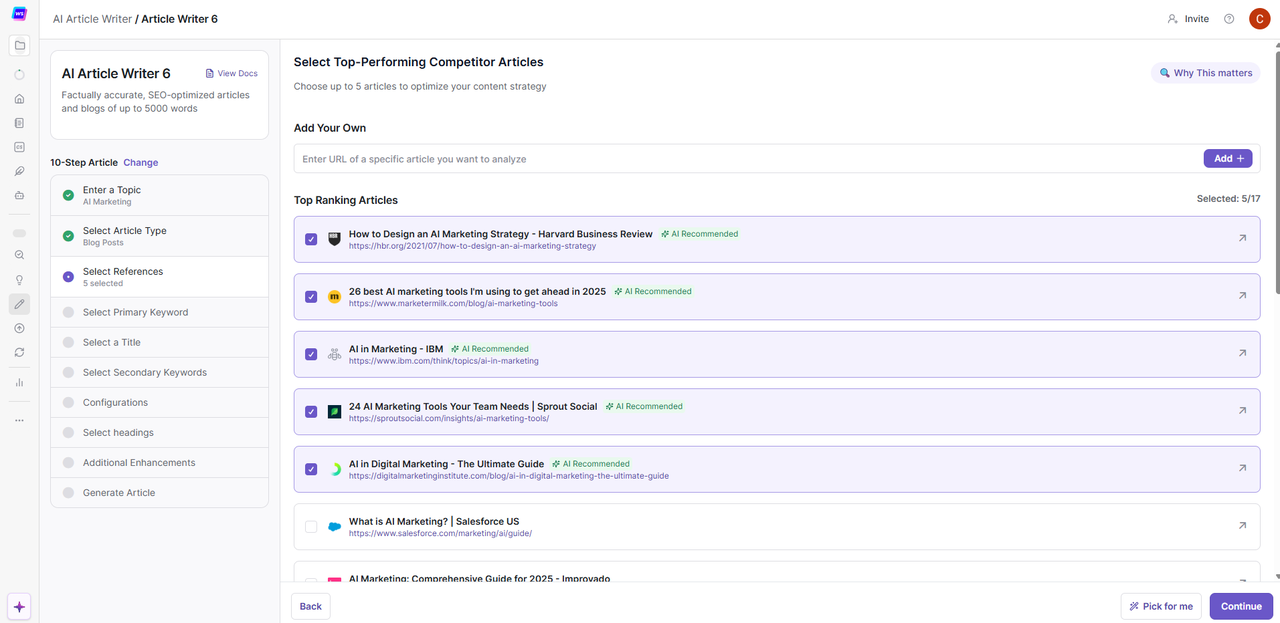Click AI Article Writer breadcrumb link
1280x623 pixels.
tap(92, 19)
